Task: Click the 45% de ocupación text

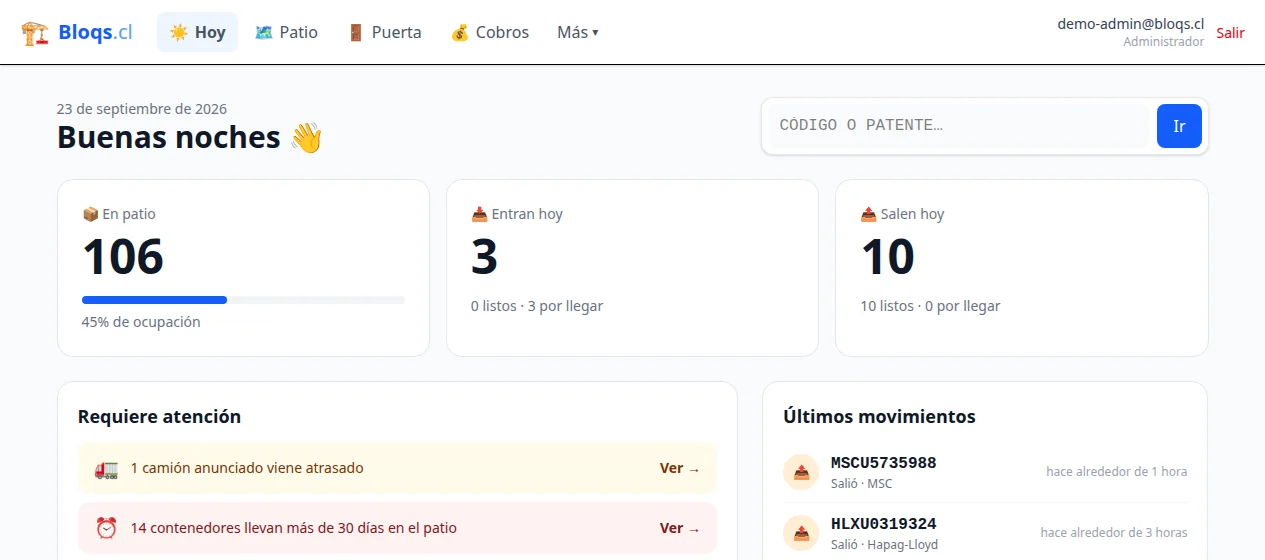Action: pos(141,322)
